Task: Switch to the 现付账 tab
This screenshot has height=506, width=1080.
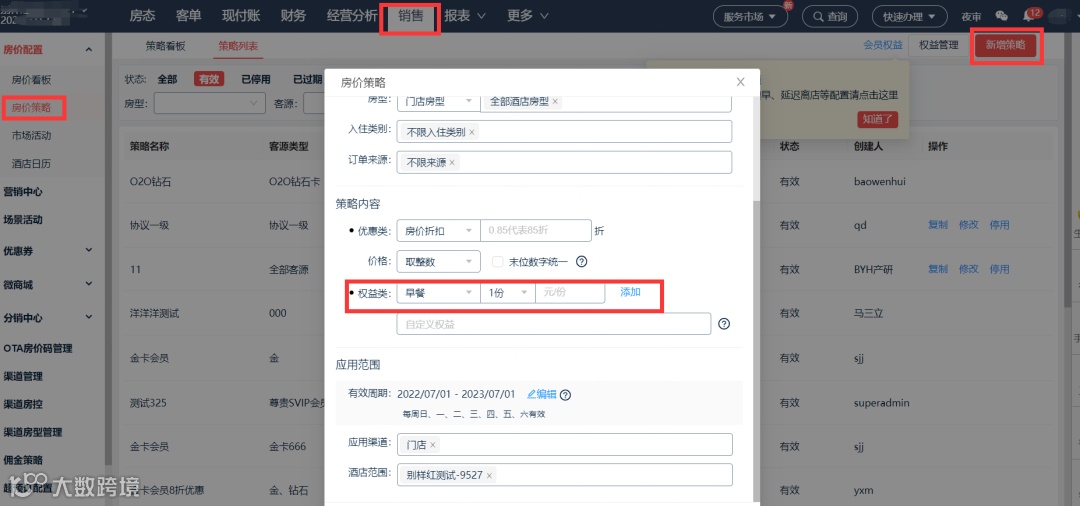Action: pos(242,15)
